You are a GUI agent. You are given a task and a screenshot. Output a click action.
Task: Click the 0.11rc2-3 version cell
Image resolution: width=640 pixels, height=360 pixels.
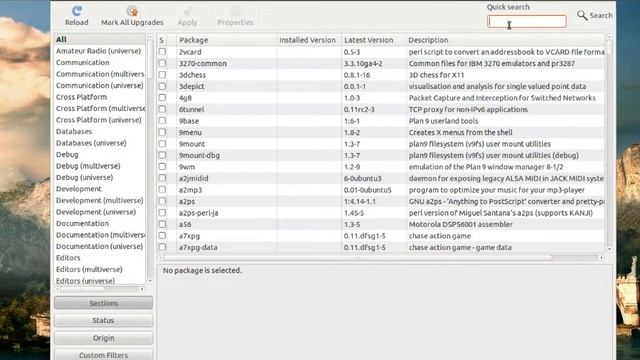pos(359,109)
